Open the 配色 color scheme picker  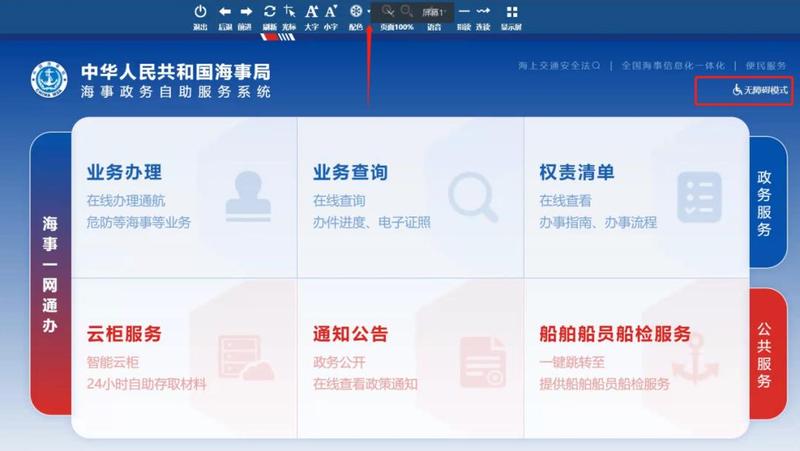(x=356, y=12)
